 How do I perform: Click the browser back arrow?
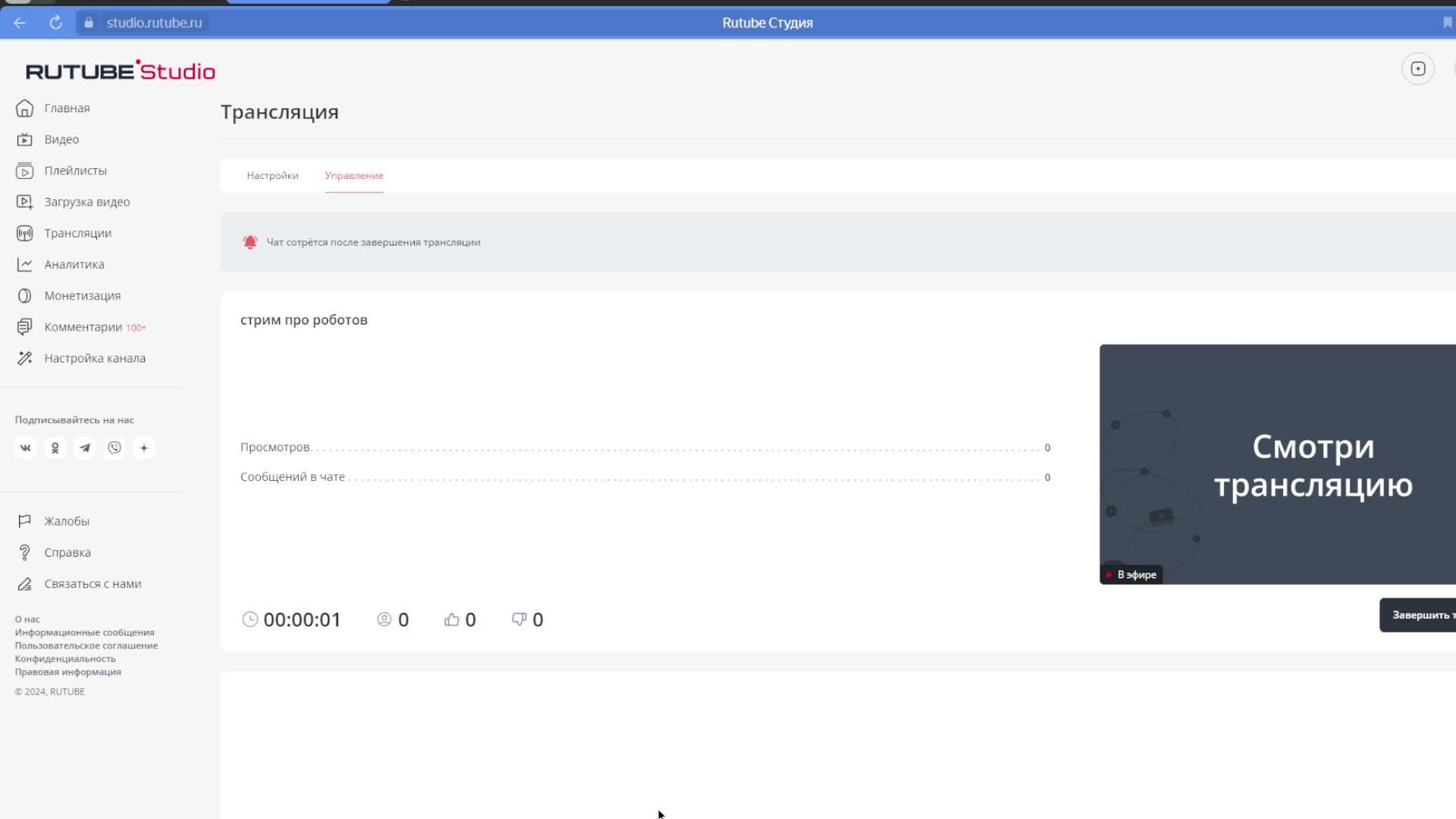click(x=20, y=23)
